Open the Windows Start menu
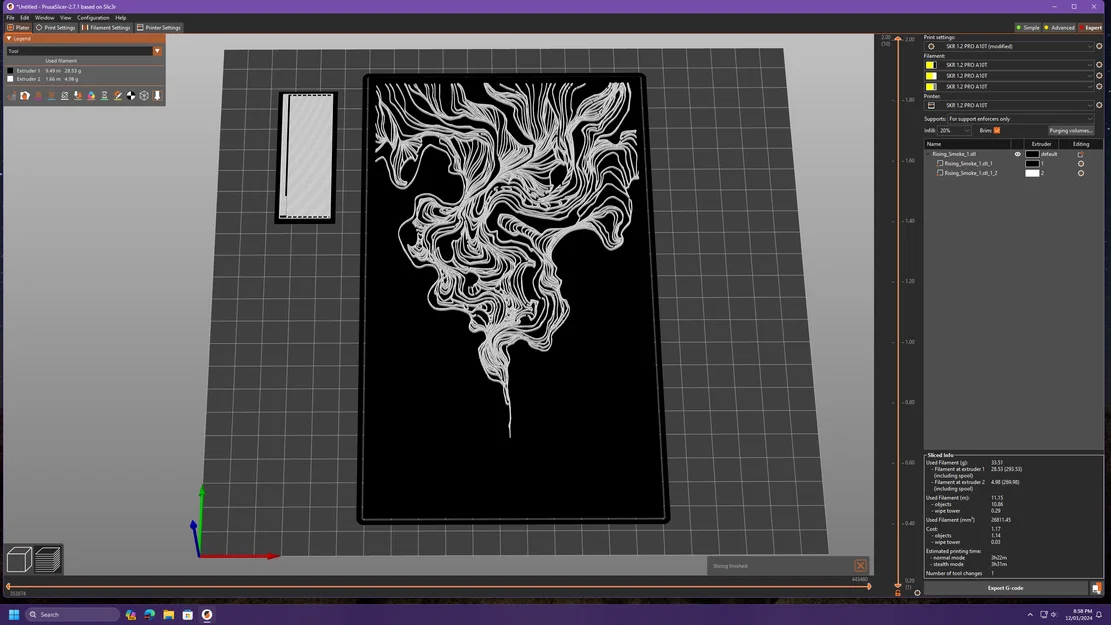 (x=13, y=614)
